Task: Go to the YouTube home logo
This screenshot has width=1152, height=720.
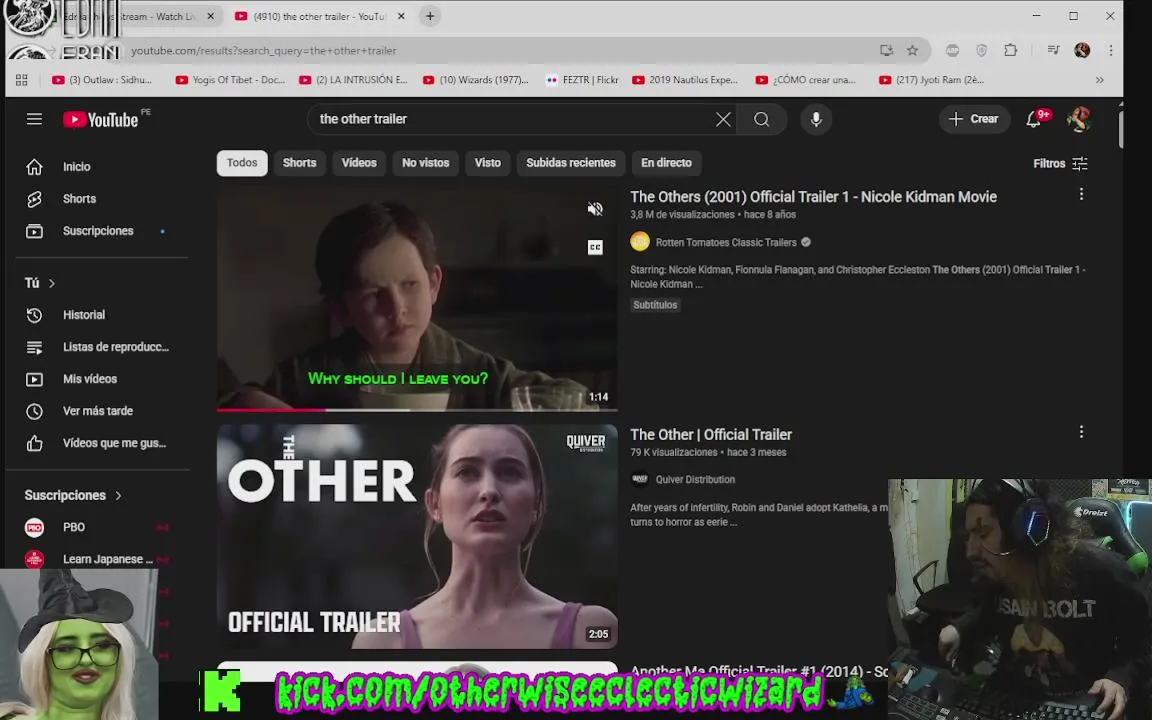Action: 101,119
